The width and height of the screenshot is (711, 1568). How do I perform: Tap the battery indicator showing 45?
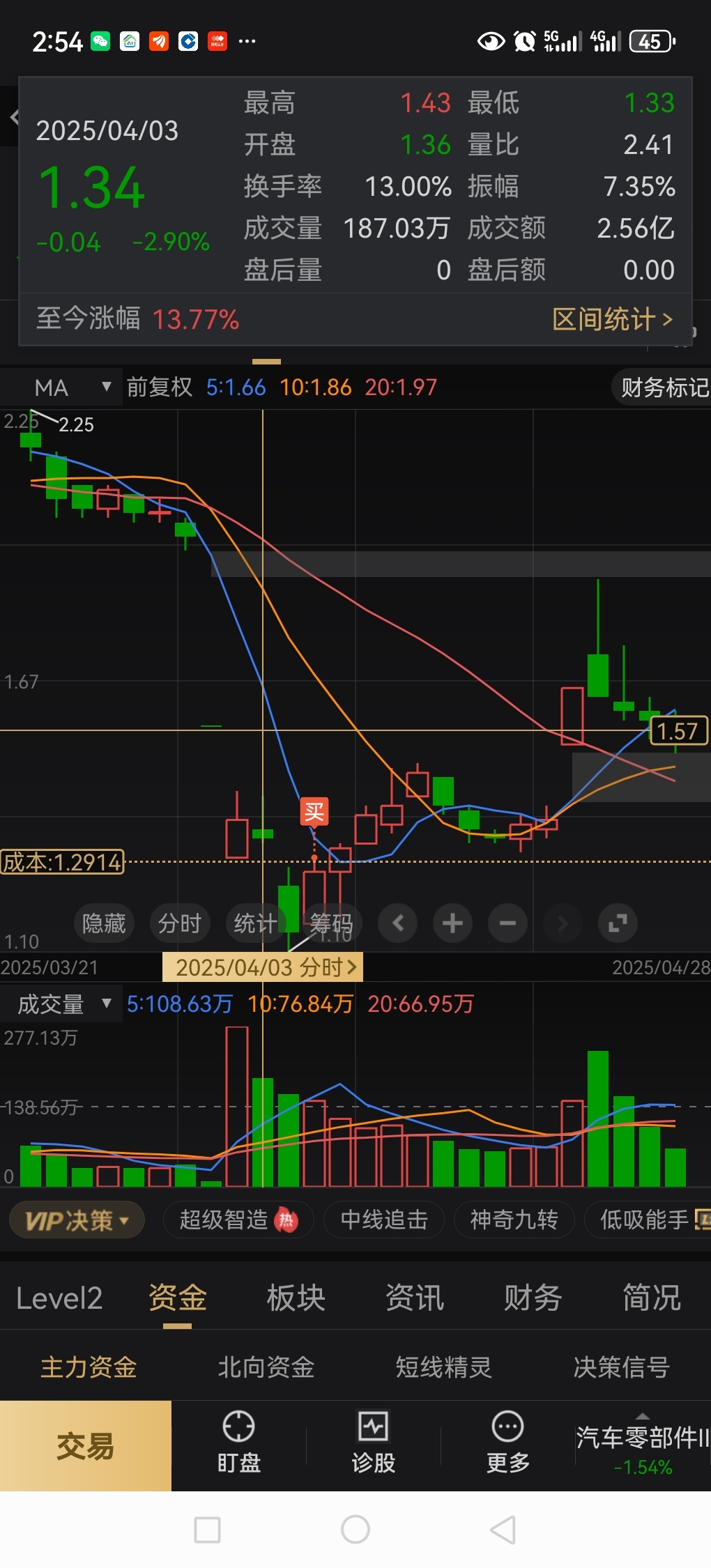coord(652,42)
